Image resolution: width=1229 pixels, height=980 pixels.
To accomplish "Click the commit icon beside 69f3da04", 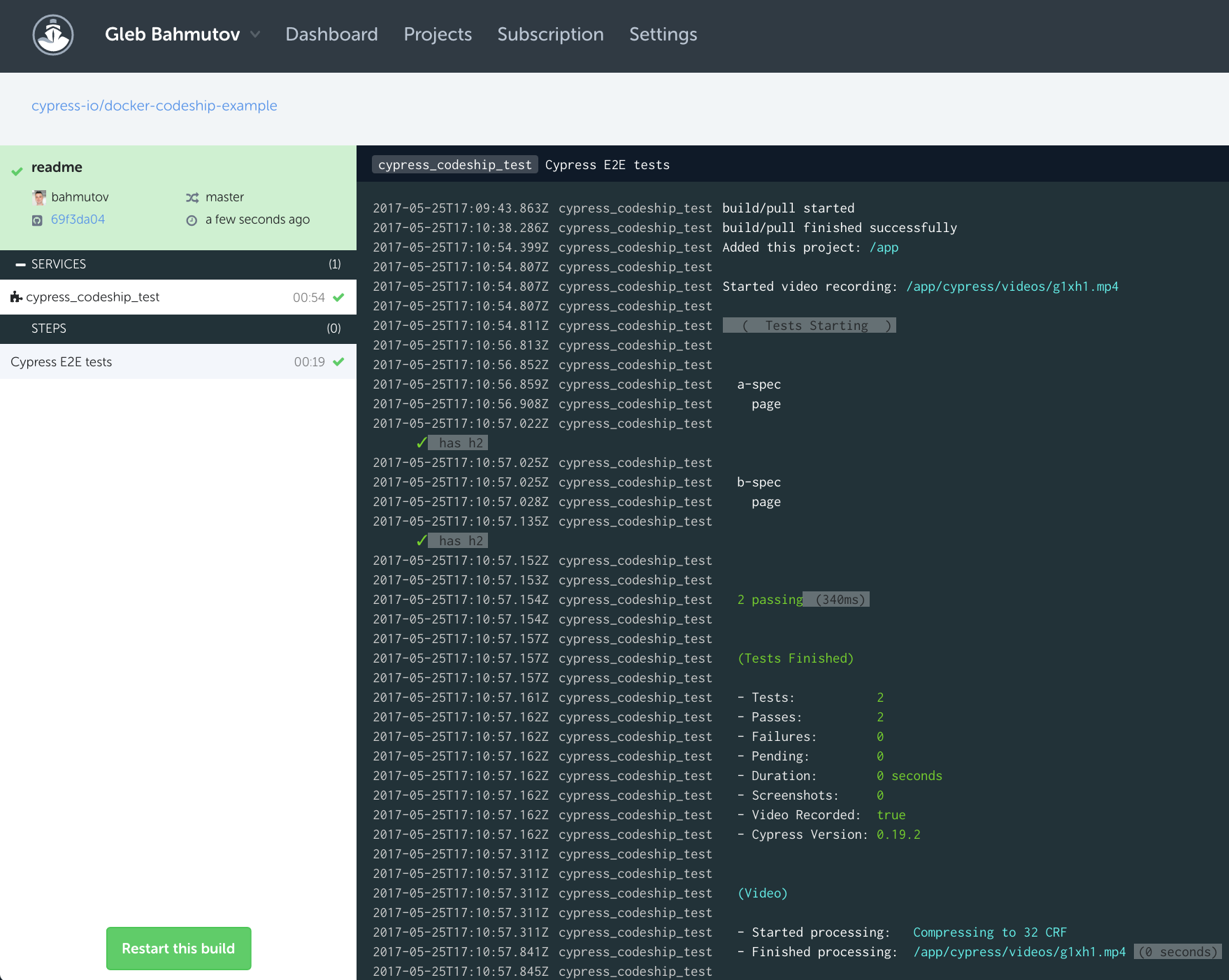I will pyautogui.click(x=37, y=220).
